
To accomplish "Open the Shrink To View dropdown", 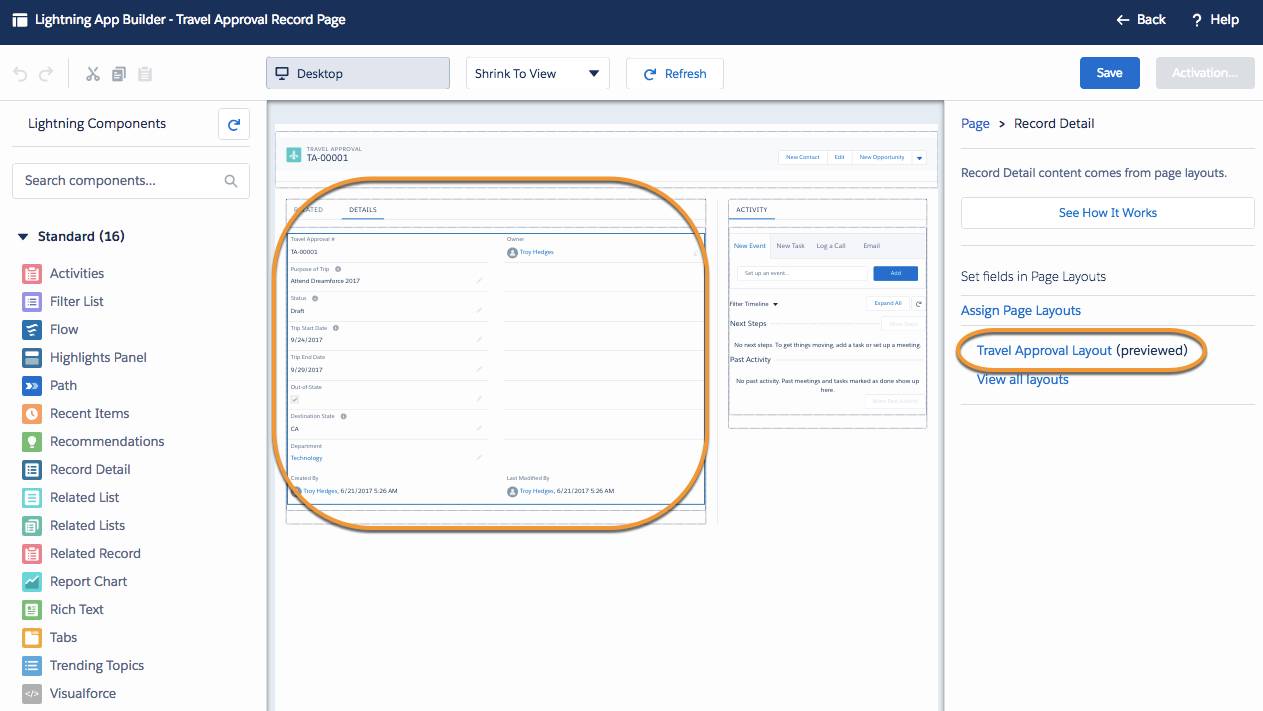I will (538, 73).
